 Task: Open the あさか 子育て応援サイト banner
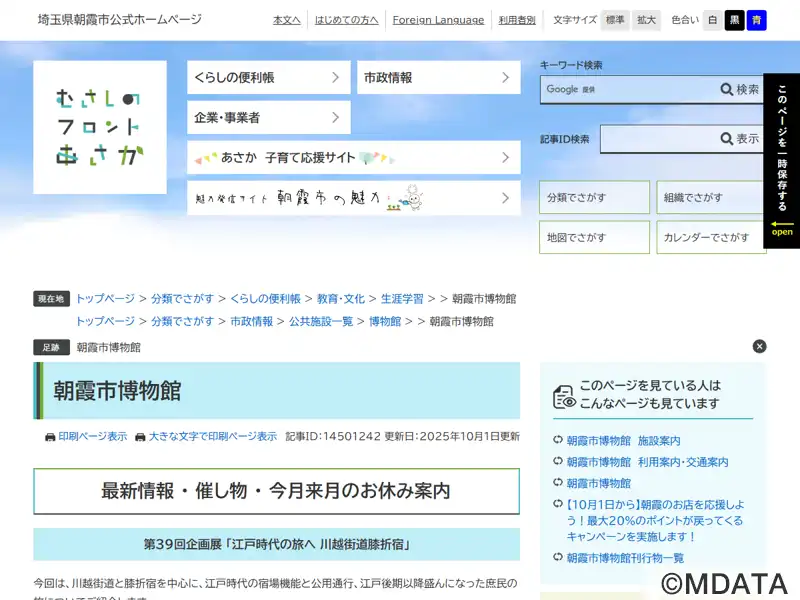(353, 157)
